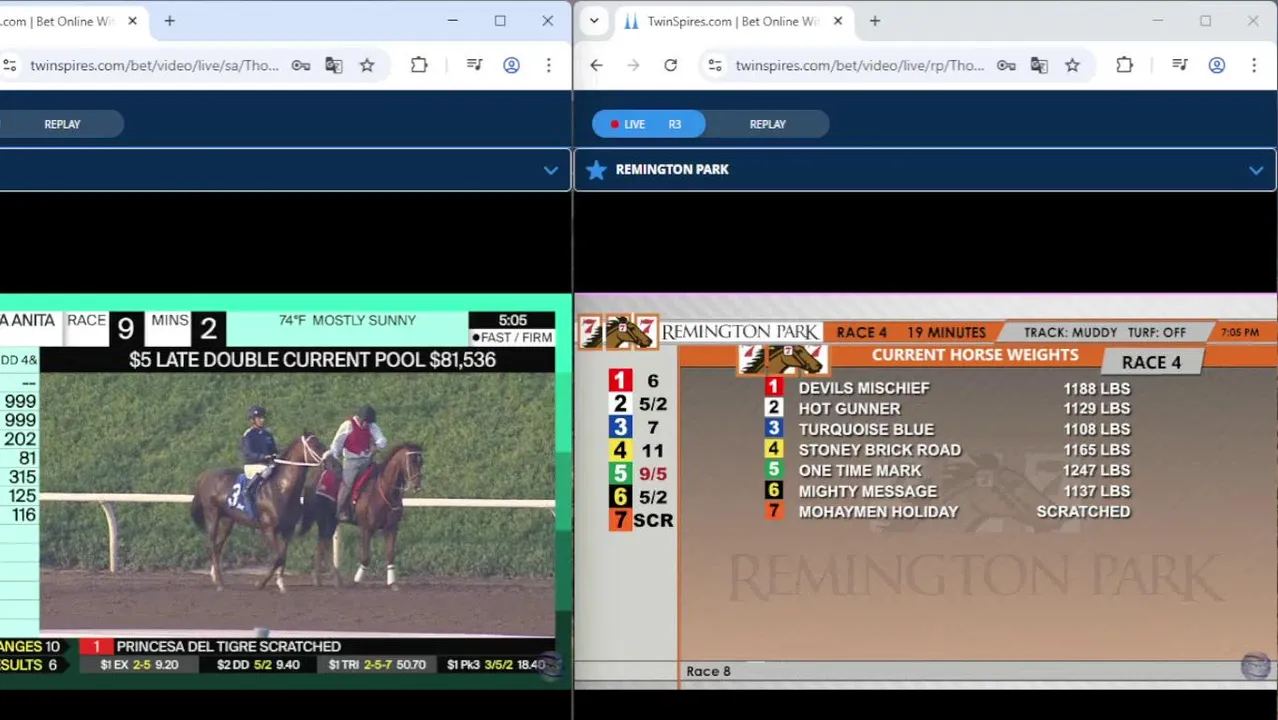Open a new tab in left browser window
1278x720 pixels.
click(169, 21)
